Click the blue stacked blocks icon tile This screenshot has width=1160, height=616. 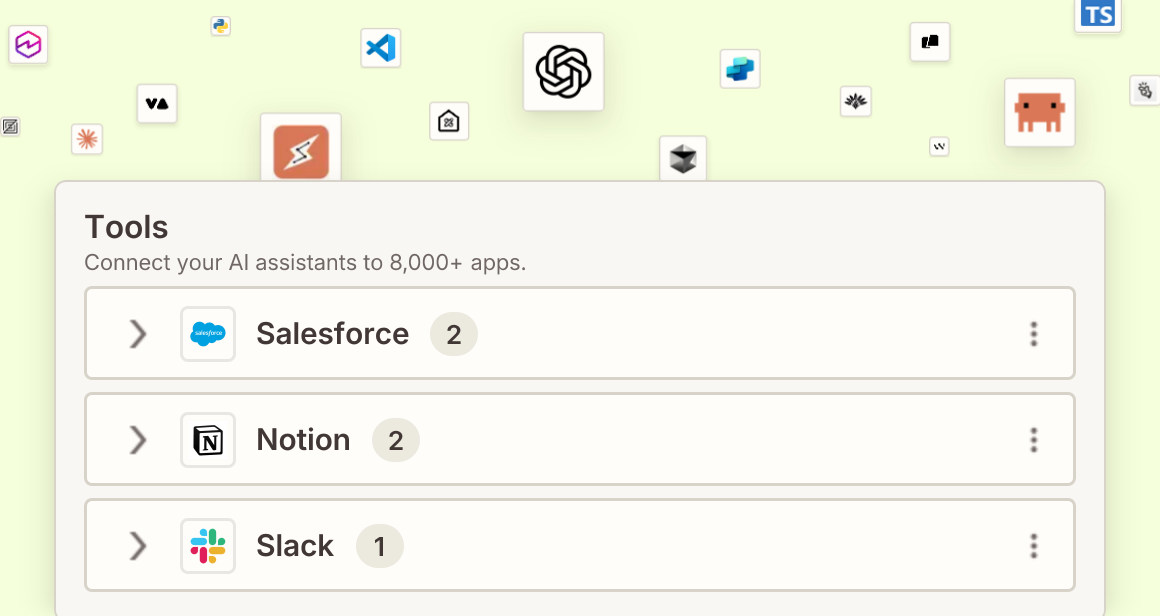coord(740,69)
